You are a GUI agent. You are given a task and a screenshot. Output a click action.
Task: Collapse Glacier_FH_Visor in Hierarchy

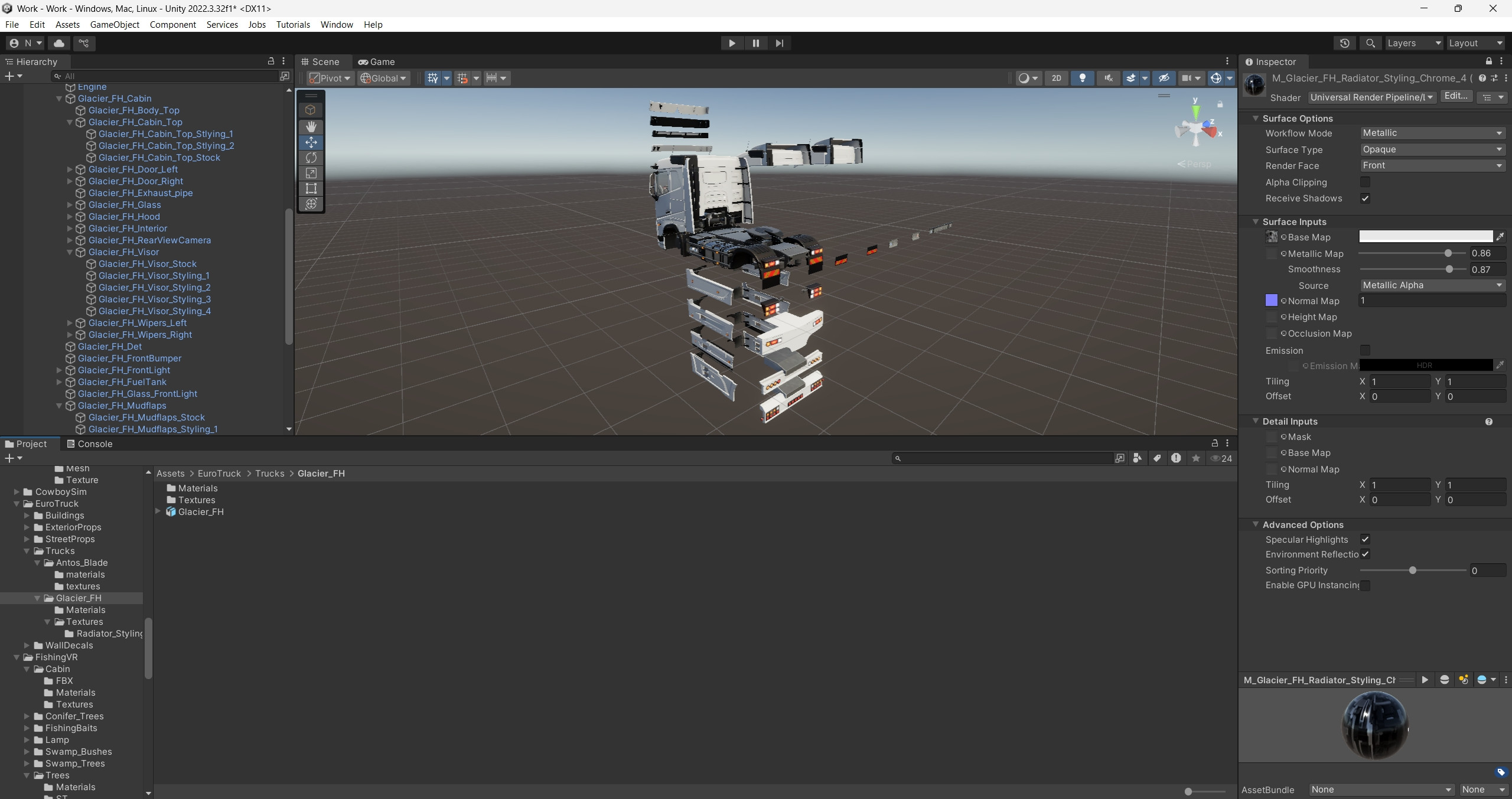coord(70,252)
